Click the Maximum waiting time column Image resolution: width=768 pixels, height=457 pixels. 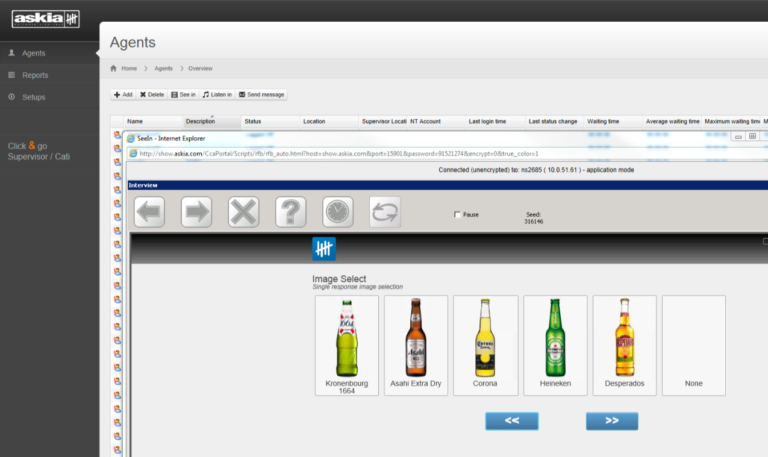[x=732, y=121]
